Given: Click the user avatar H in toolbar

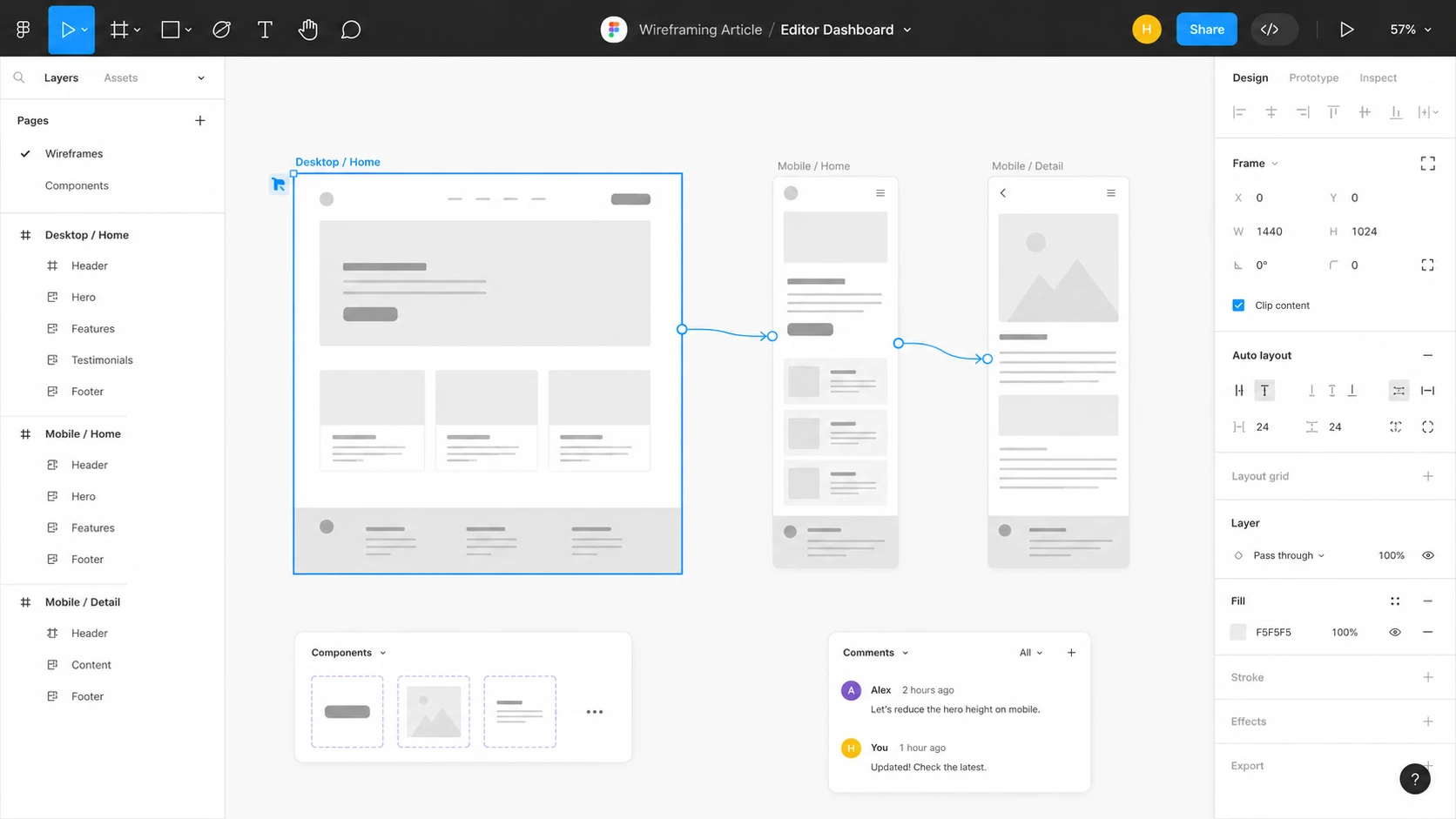Looking at the screenshot, I should (1147, 30).
